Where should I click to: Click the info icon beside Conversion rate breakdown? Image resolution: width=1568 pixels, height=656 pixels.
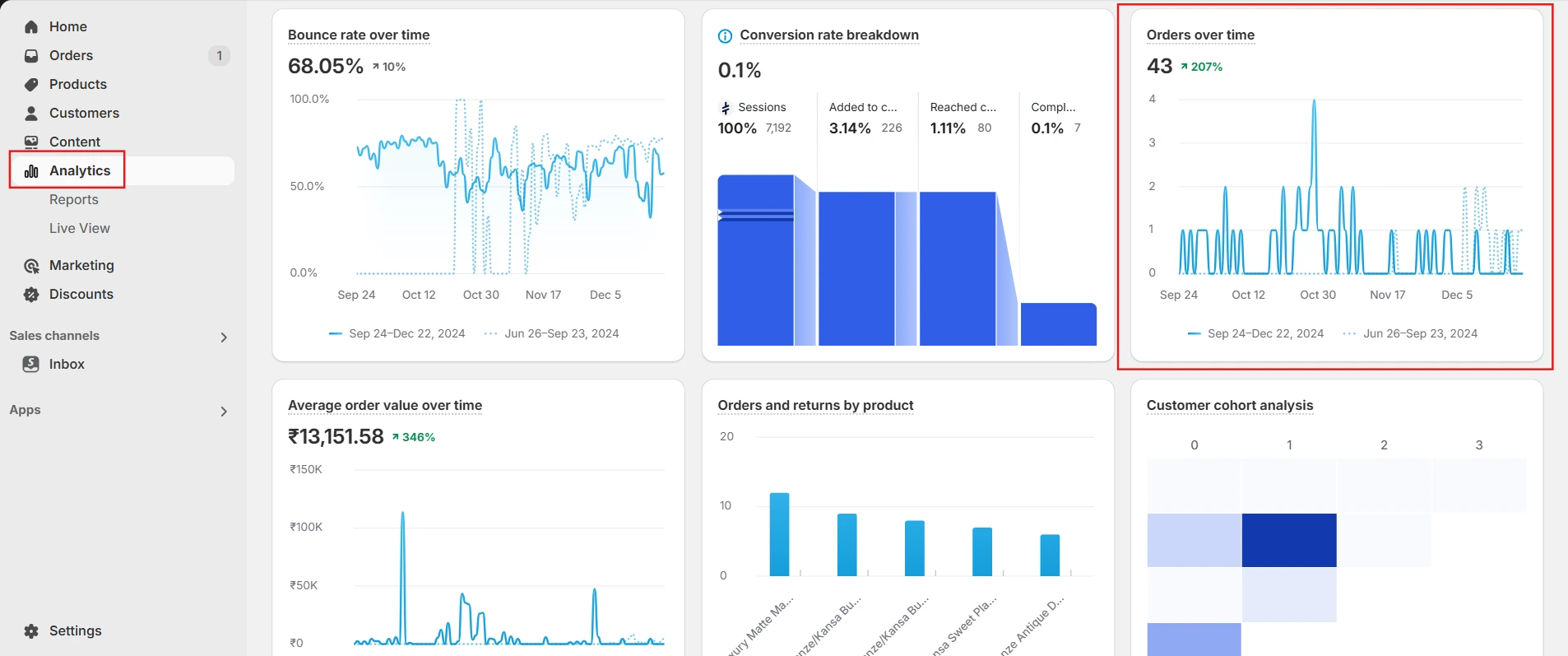[x=725, y=35]
